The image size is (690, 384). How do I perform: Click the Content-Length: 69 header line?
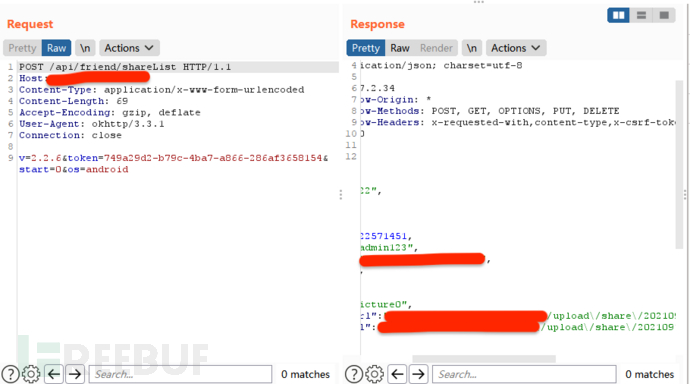point(73,101)
